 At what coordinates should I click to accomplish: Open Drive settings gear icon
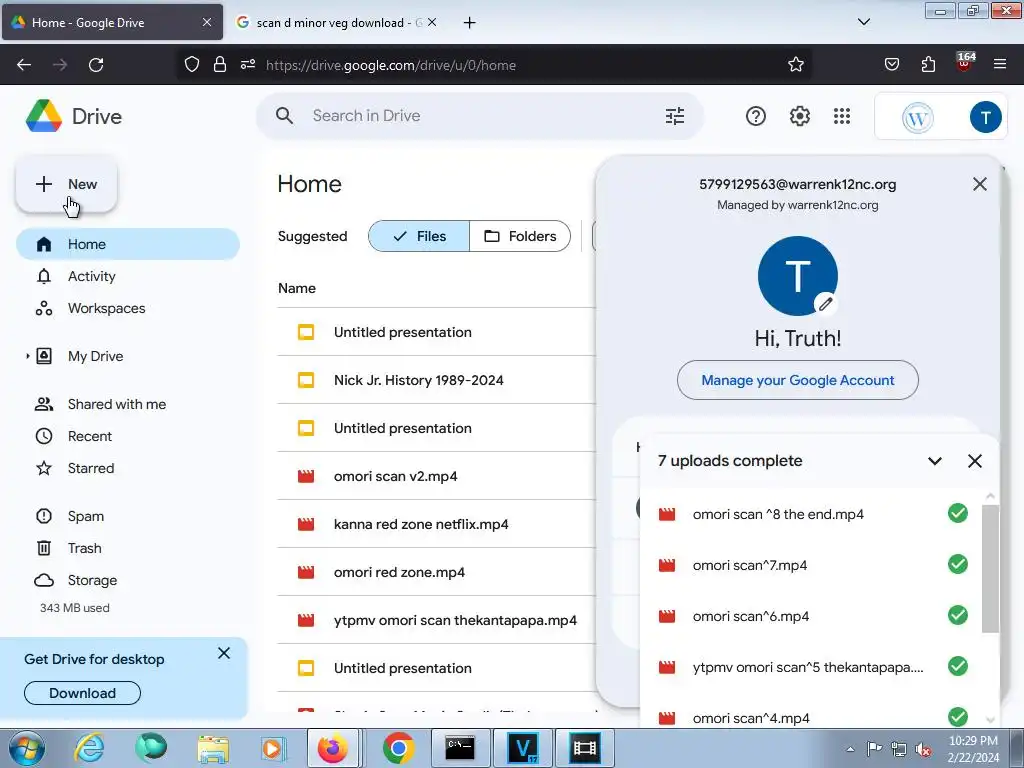point(799,116)
